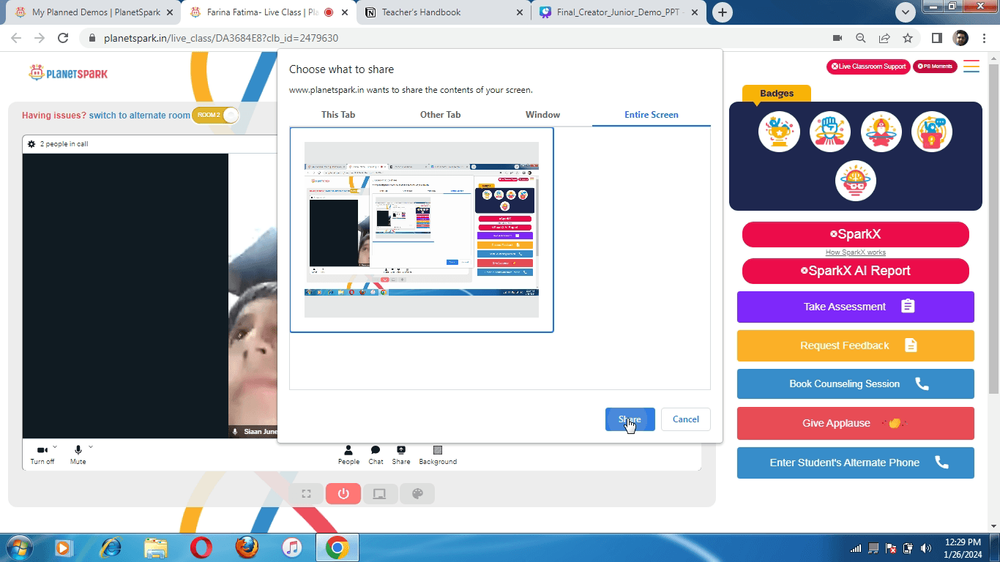This screenshot has height=562, width=1000.
Task: Select the entire screen preview thumbnail
Action: coord(422,230)
